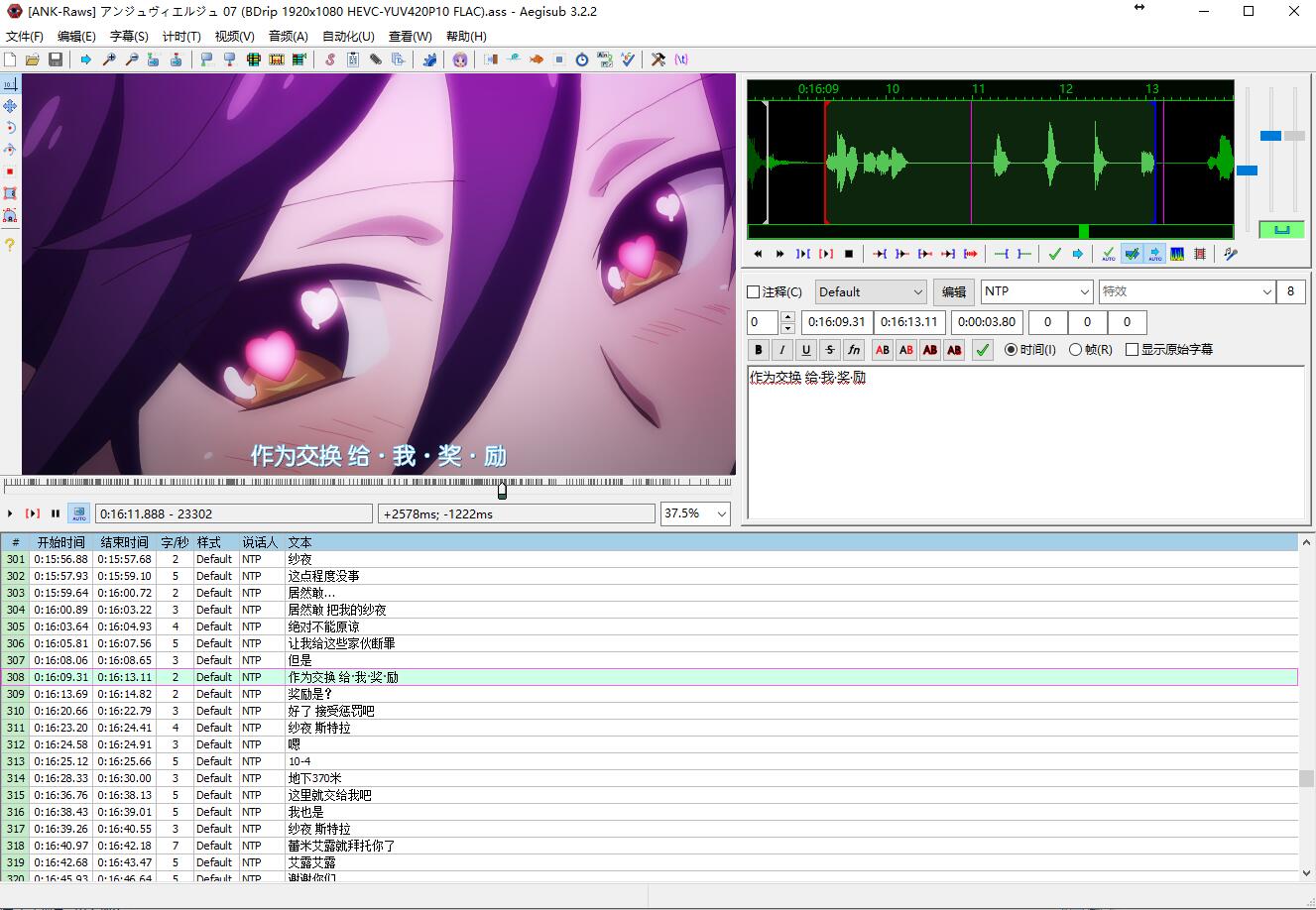This screenshot has height=910, width=1316.
Task: Open script Properties icon
Action: tap(353, 59)
